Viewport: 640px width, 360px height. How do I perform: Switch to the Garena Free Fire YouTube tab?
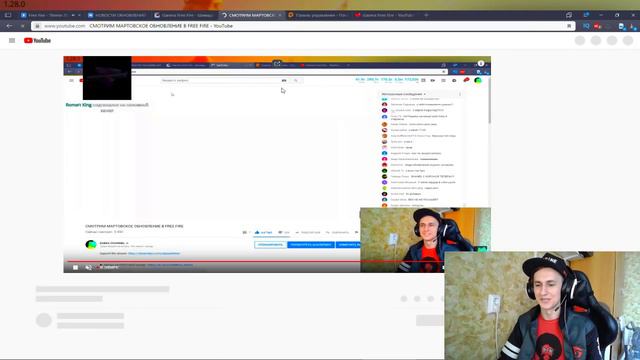point(385,15)
